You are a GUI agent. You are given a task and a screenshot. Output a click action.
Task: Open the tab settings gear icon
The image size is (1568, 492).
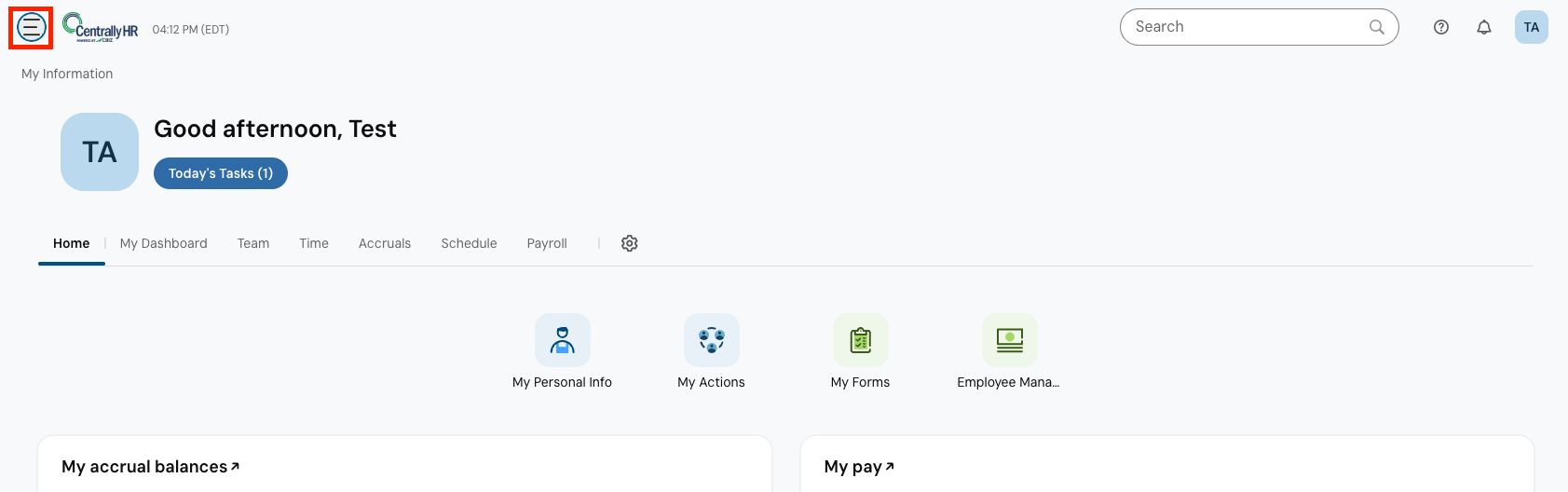coord(630,243)
